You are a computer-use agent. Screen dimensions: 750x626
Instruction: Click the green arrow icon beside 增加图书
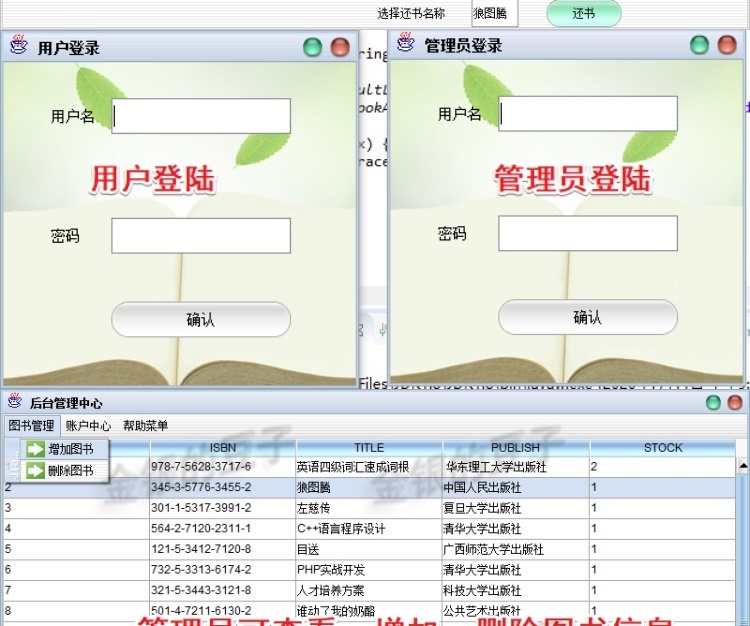coord(35,449)
